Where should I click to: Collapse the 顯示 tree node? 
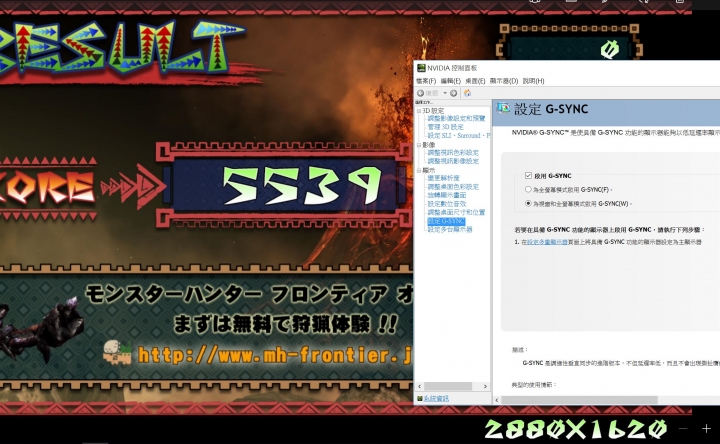point(419,170)
